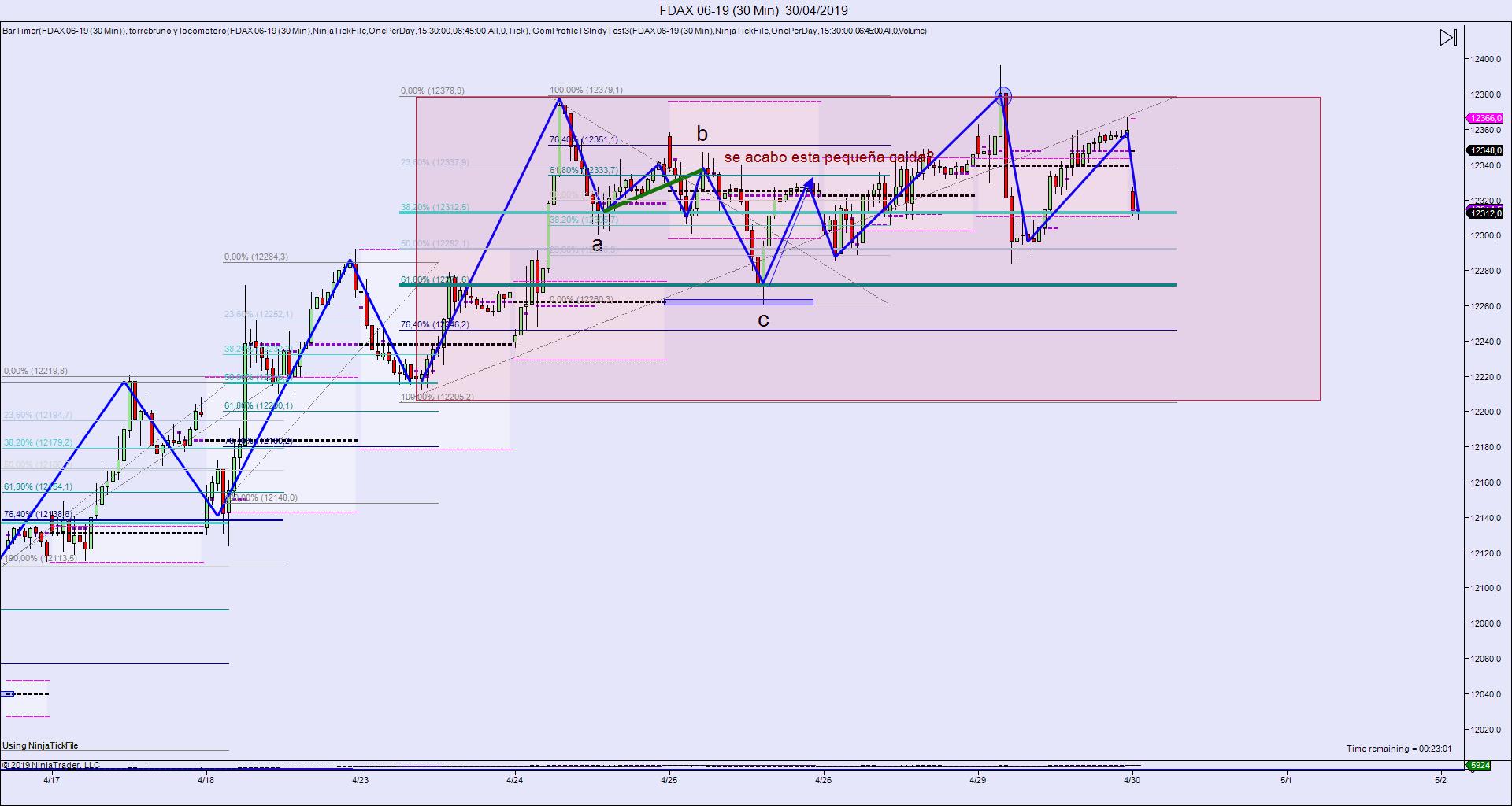
Task: Select the green trend line segment
Action: coord(652,190)
